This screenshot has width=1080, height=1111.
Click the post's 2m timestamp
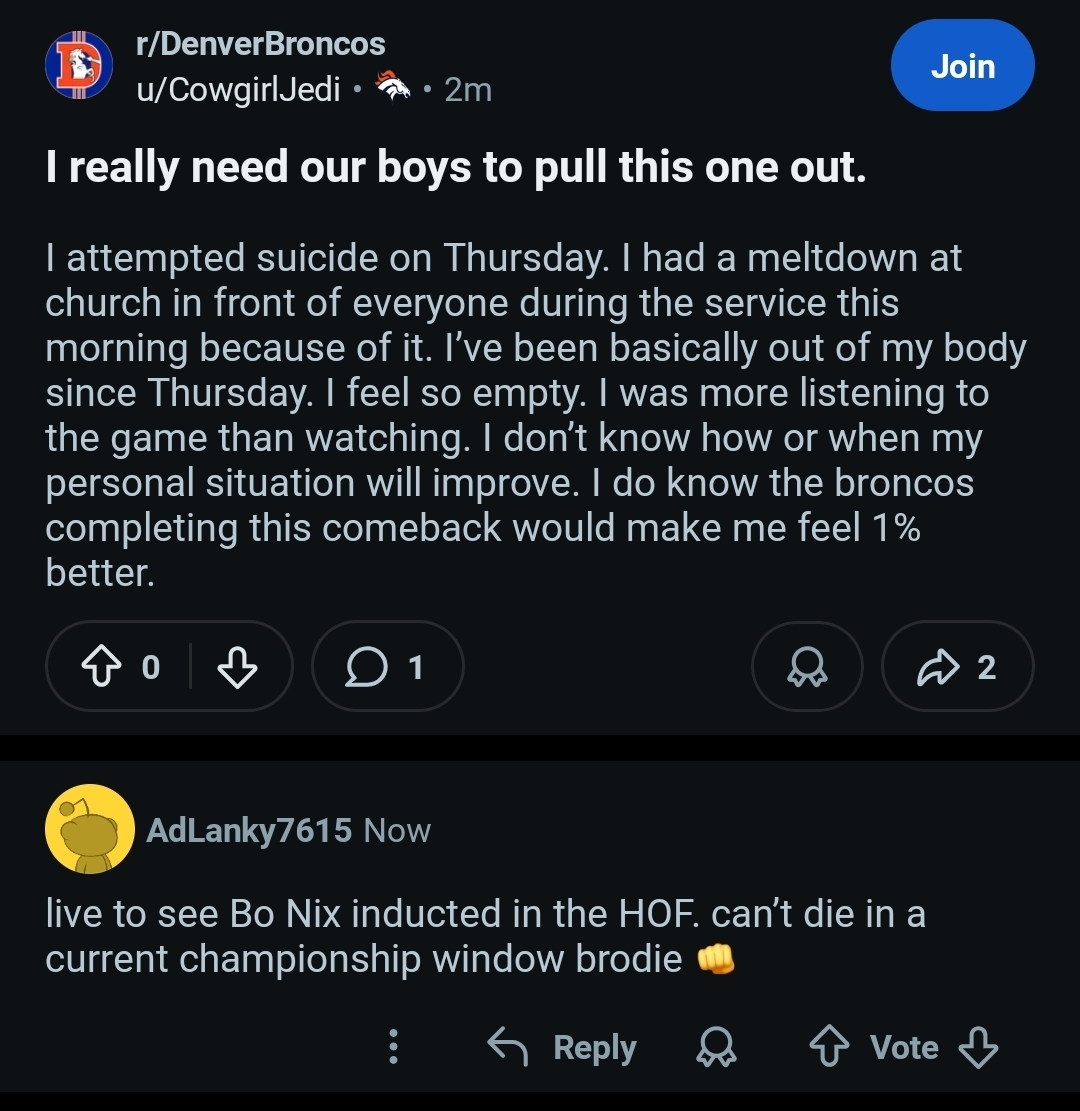coord(468,90)
